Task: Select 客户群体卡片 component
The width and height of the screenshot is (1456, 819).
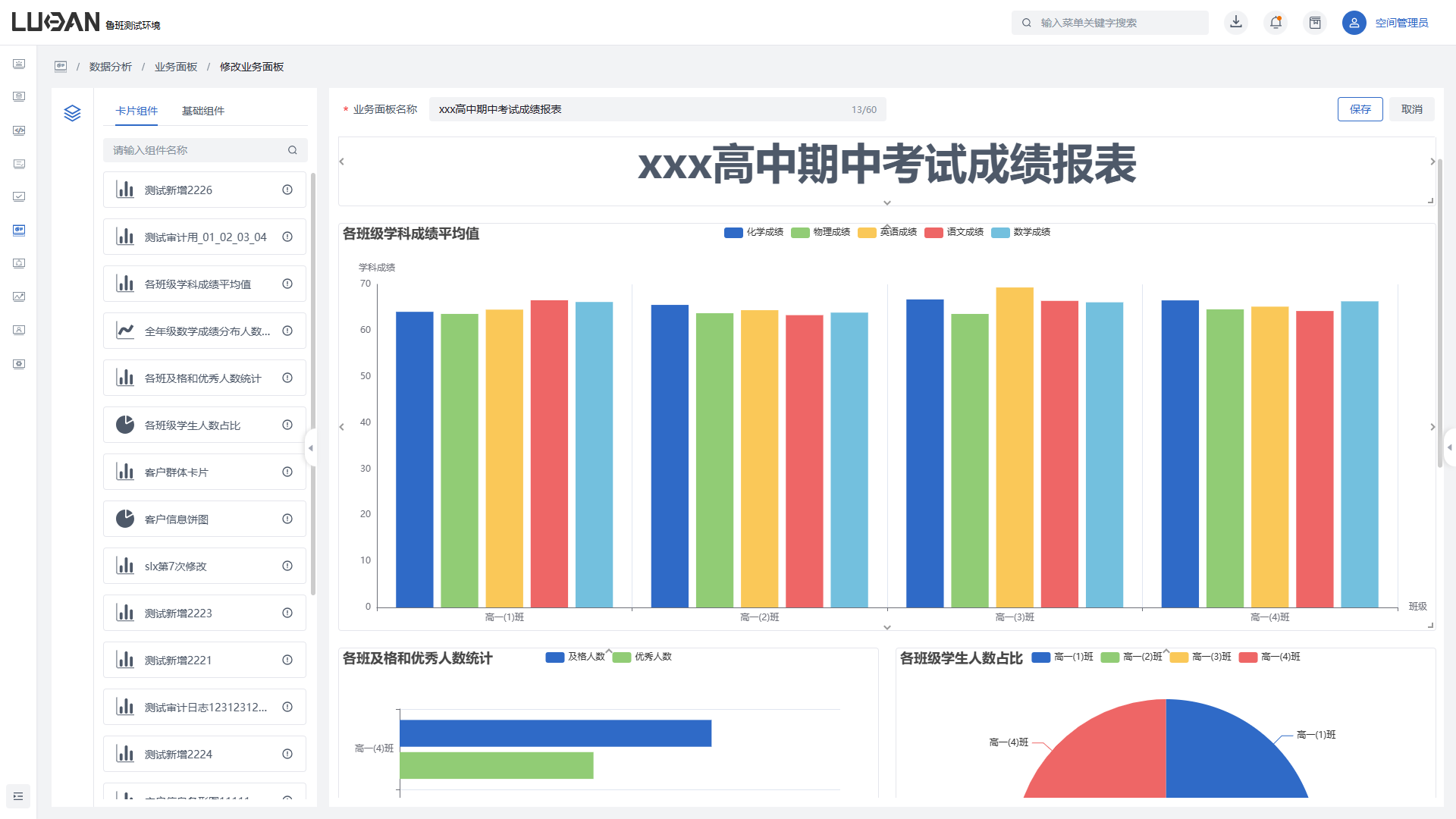Action: point(205,472)
